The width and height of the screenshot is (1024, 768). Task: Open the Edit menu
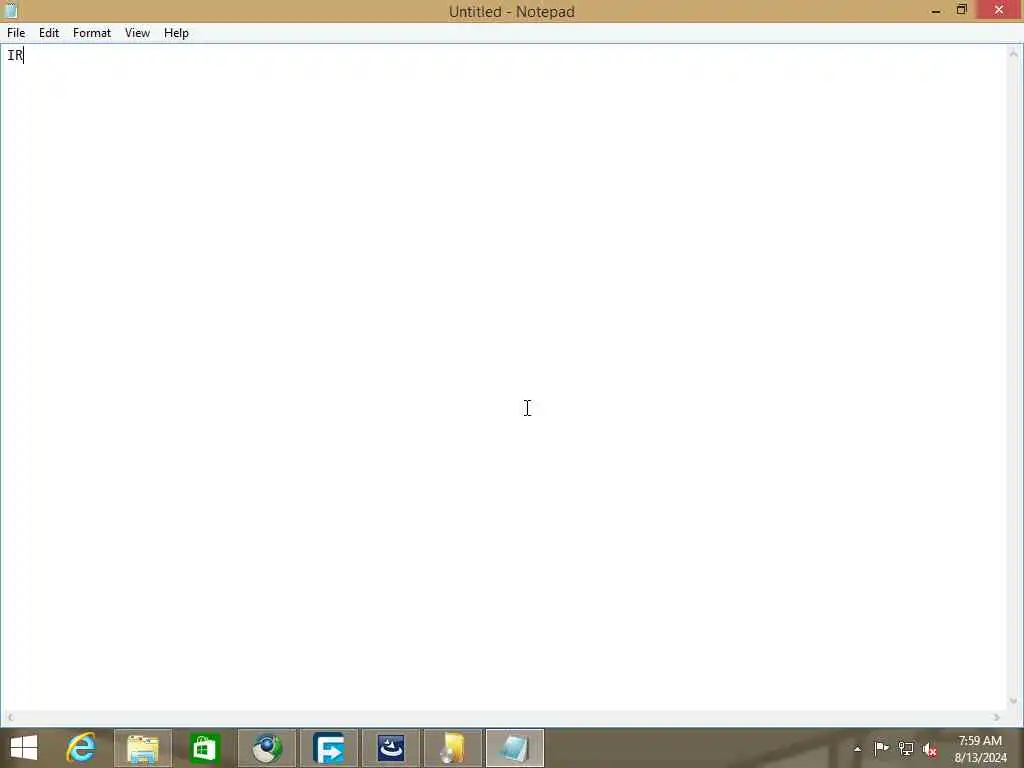point(49,33)
